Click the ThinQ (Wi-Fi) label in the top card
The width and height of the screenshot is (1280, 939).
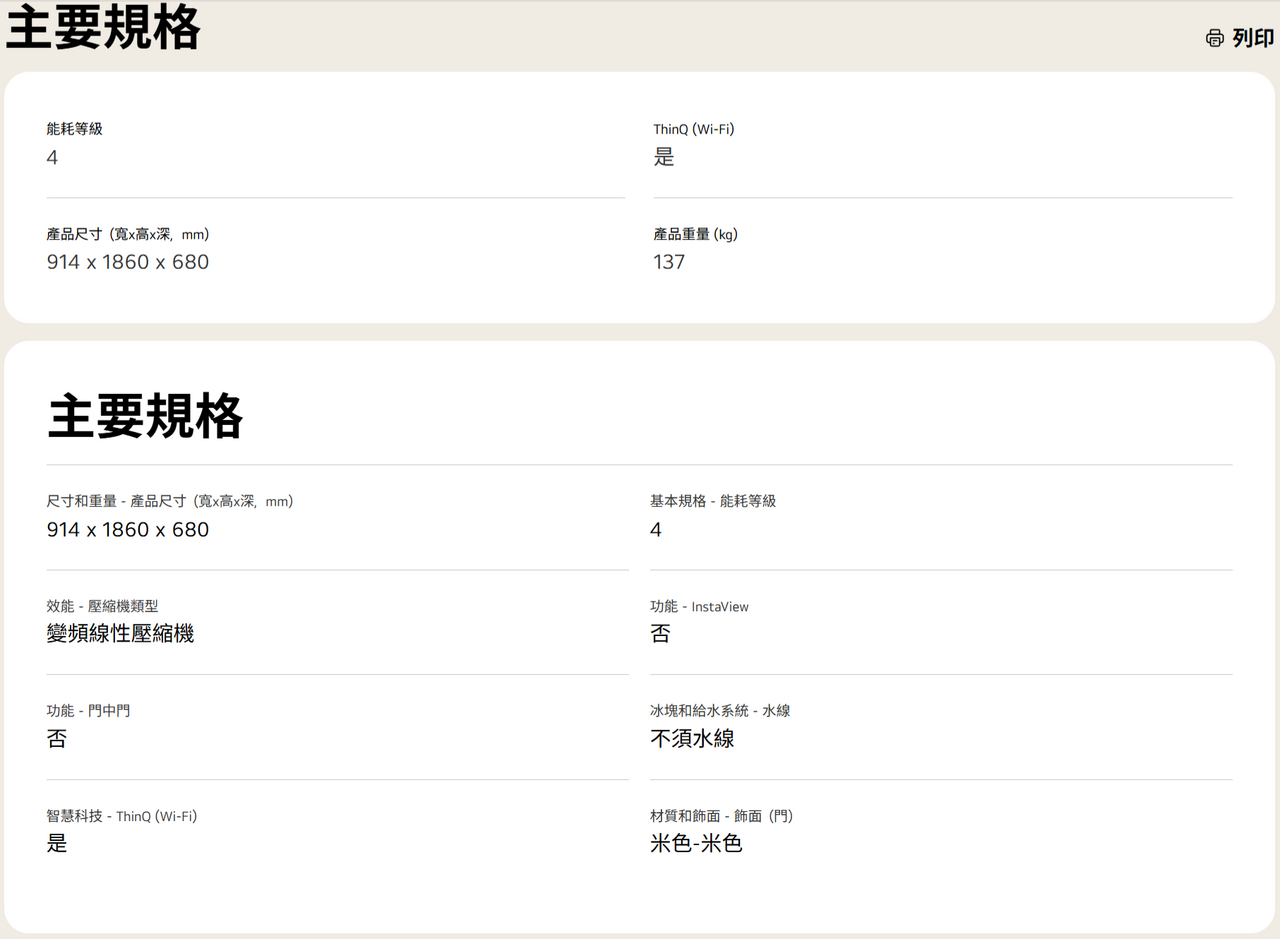click(693, 129)
